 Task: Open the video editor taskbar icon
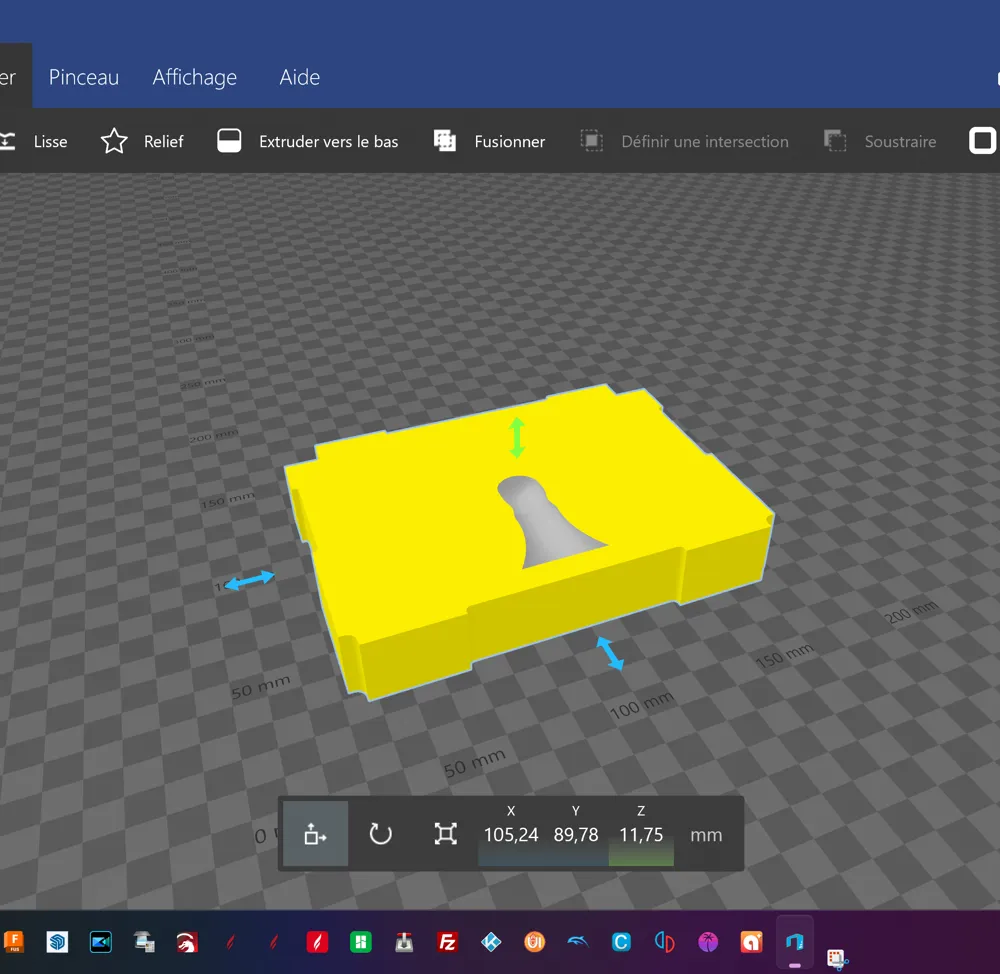[101, 942]
